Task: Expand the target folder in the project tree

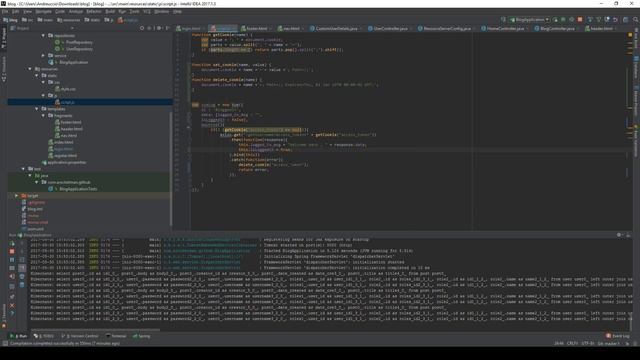Action: pos(17,196)
